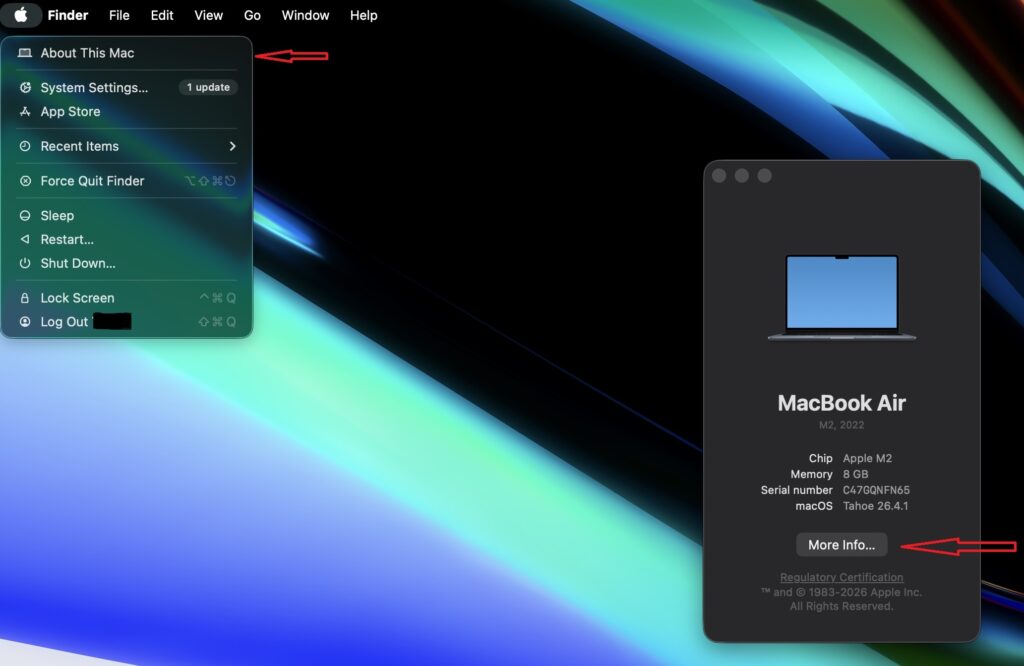This screenshot has height=666, width=1024.
Task: Click the power icon beside Shut Down
Action: click(x=25, y=263)
